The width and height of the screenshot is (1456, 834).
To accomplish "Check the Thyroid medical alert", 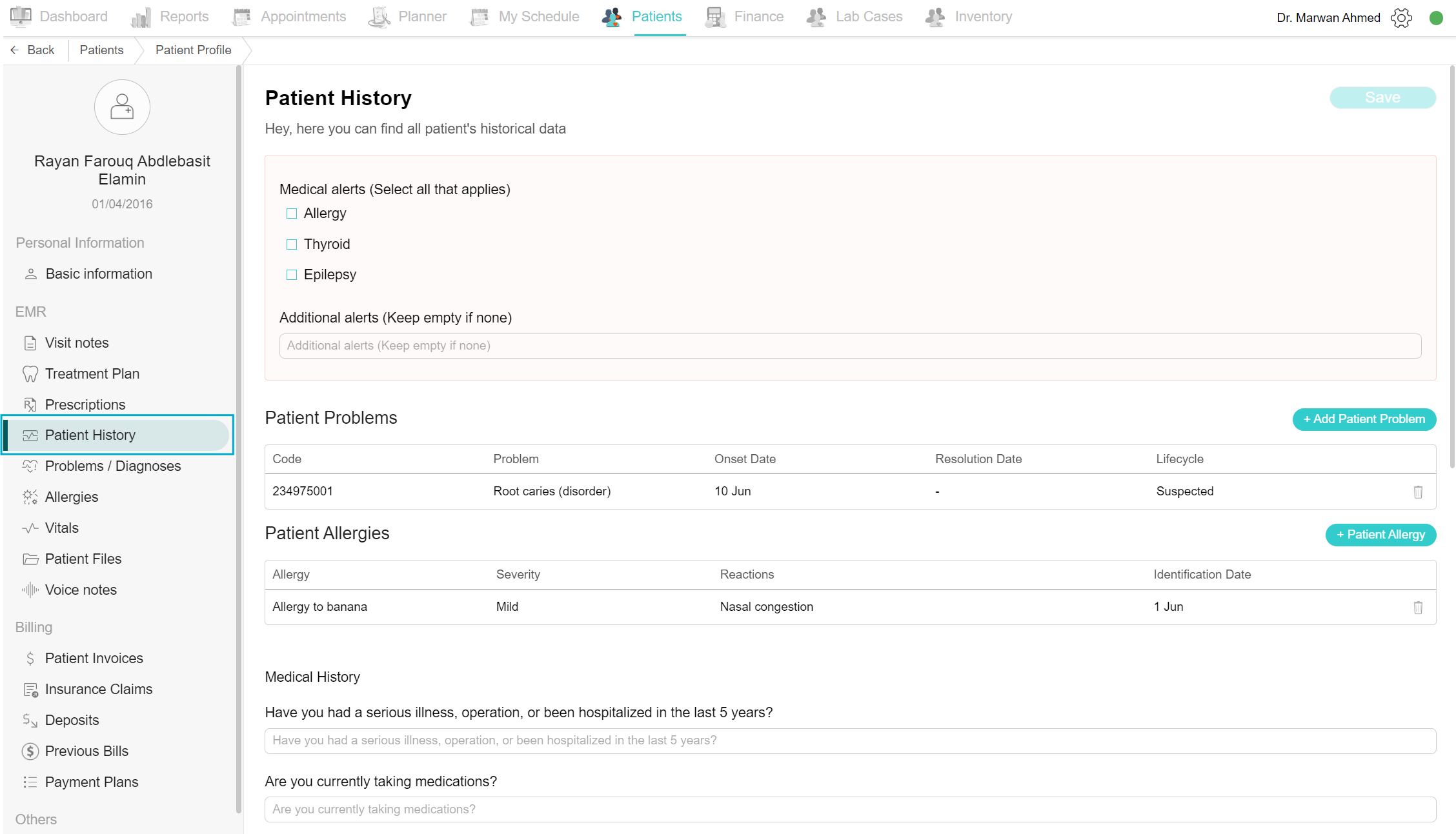I will tap(292, 244).
